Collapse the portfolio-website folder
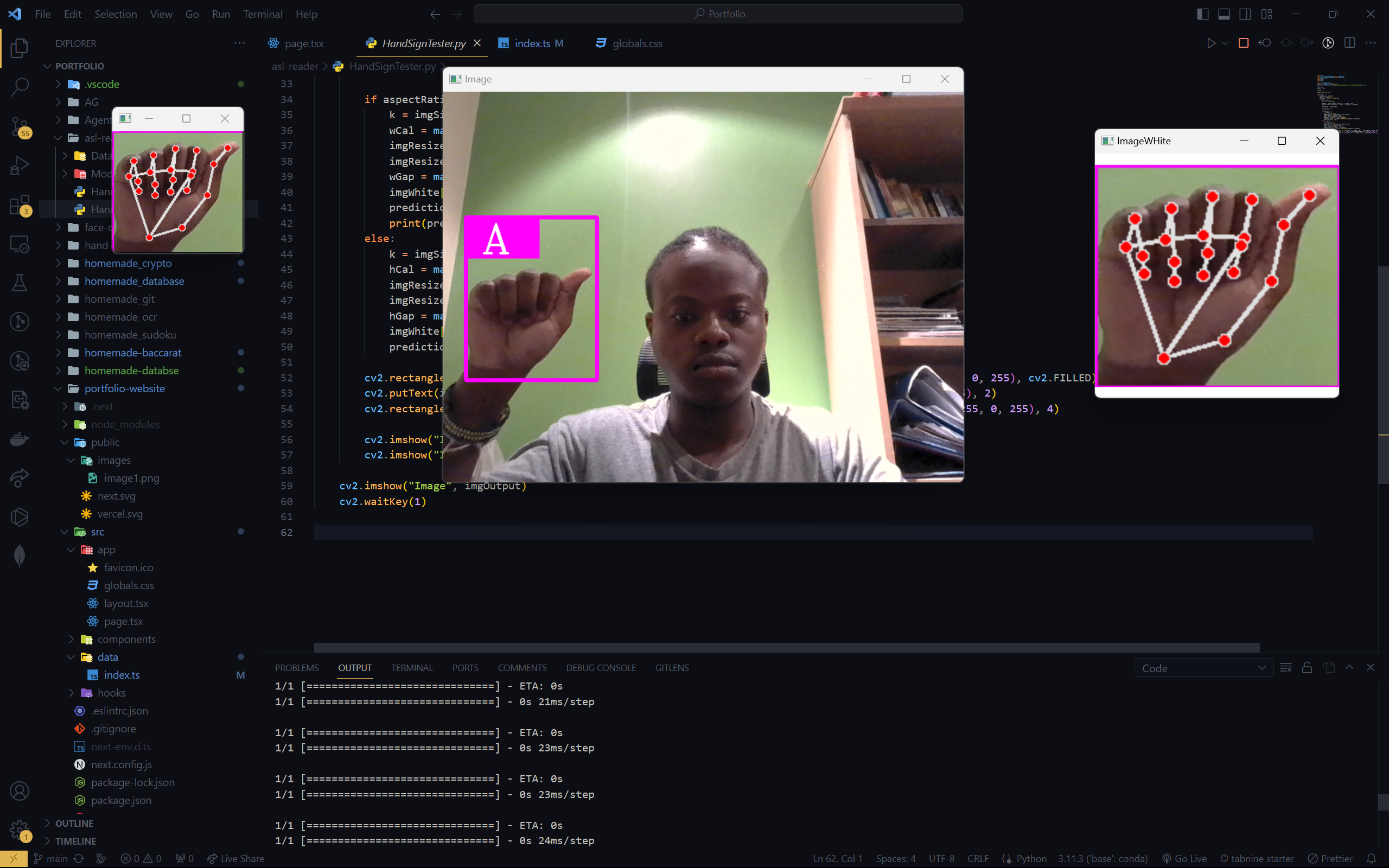The width and height of the screenshot is (1389, 868). pos(125,388)
